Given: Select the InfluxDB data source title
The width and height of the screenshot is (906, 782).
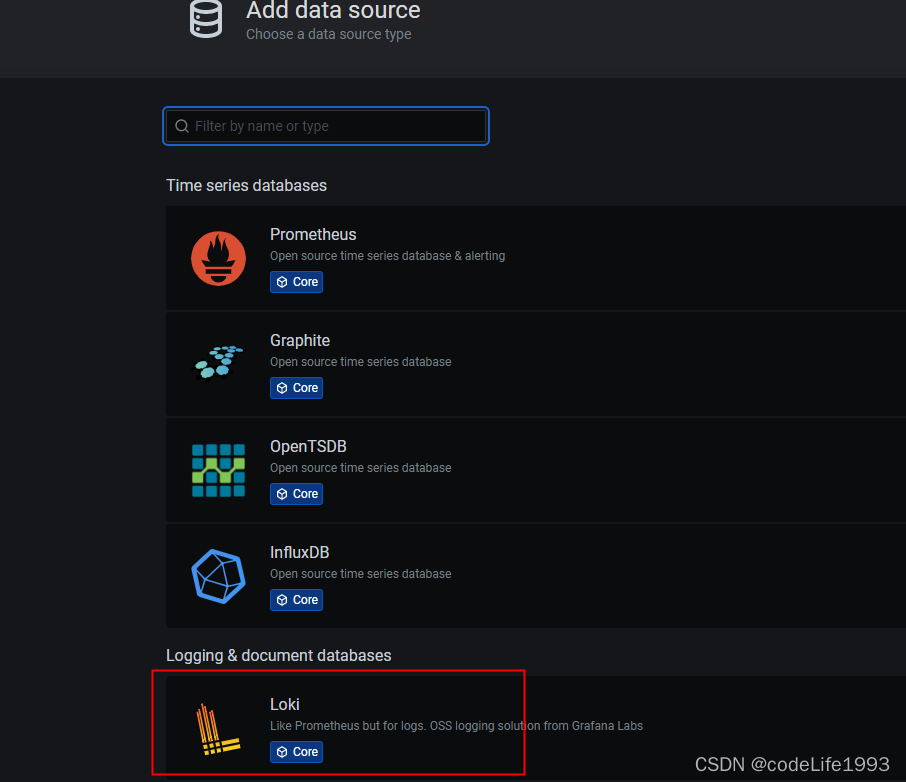Looking at the screenshot, I should point(299,553).
